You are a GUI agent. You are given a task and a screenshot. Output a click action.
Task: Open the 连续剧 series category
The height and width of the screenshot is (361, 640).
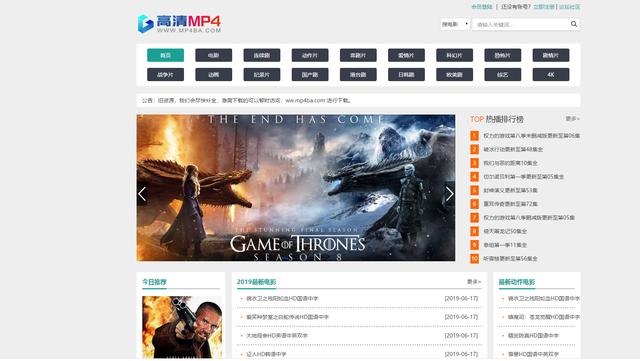click(x=262, y=55)
